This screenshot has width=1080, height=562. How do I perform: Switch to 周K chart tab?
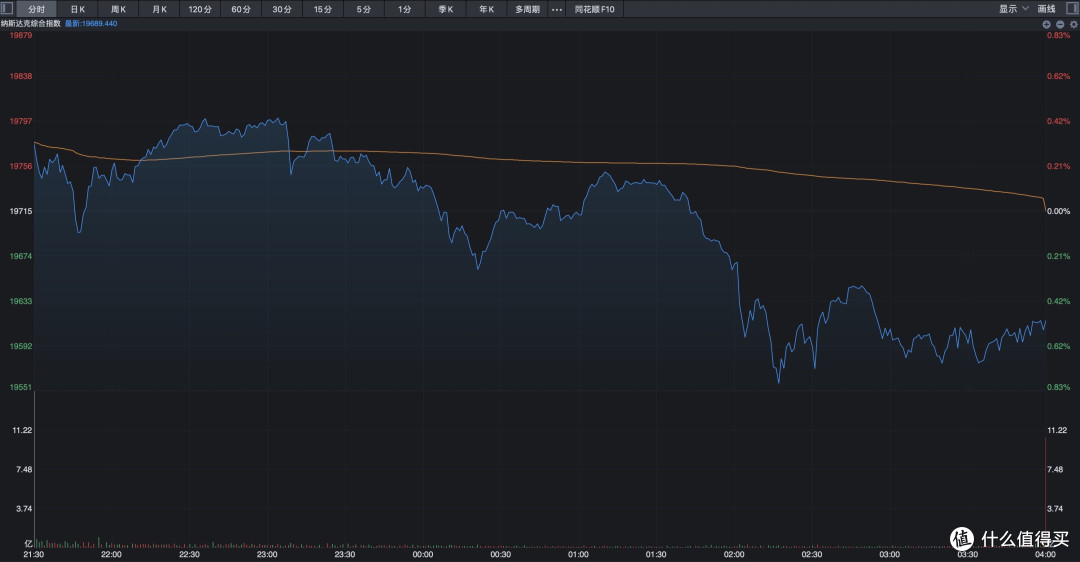pyautogui.click(x=118, y=9)
